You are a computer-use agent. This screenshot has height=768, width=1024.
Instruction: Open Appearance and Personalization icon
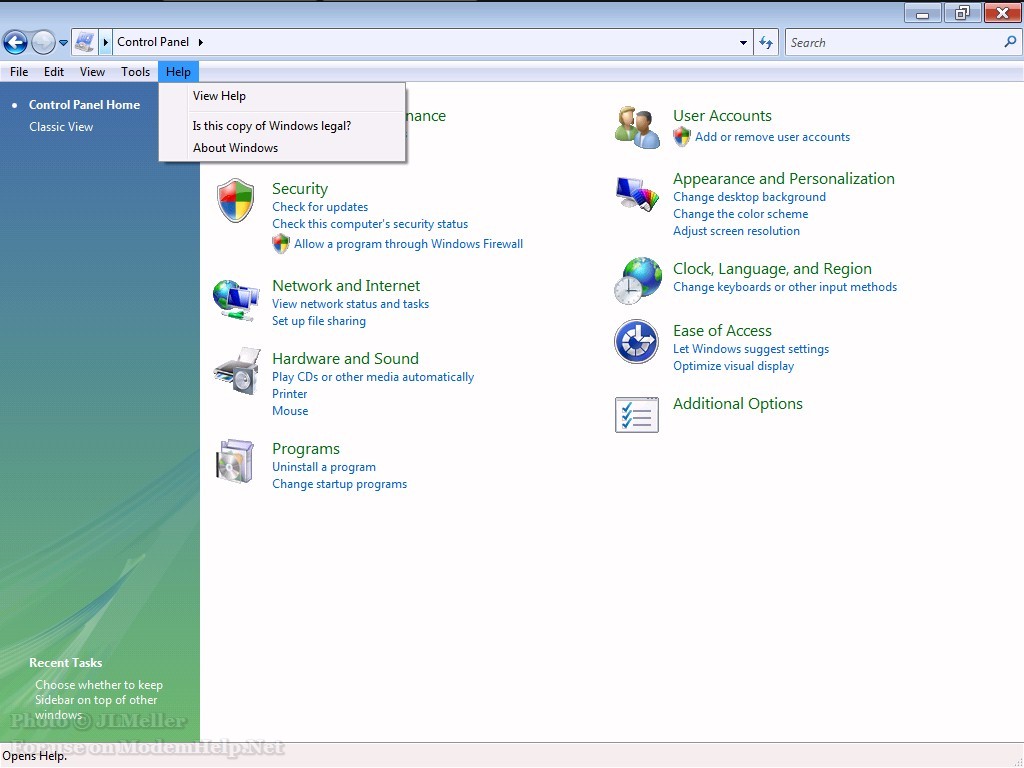637,193
